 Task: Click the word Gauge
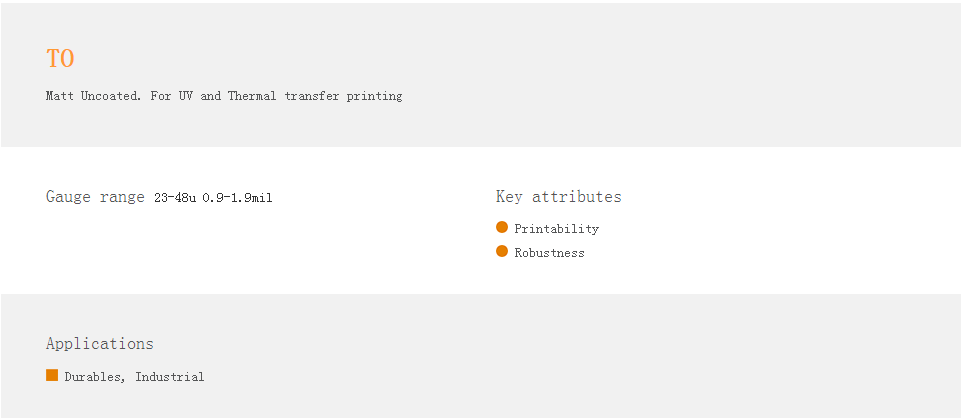click(x=69, y=197)
